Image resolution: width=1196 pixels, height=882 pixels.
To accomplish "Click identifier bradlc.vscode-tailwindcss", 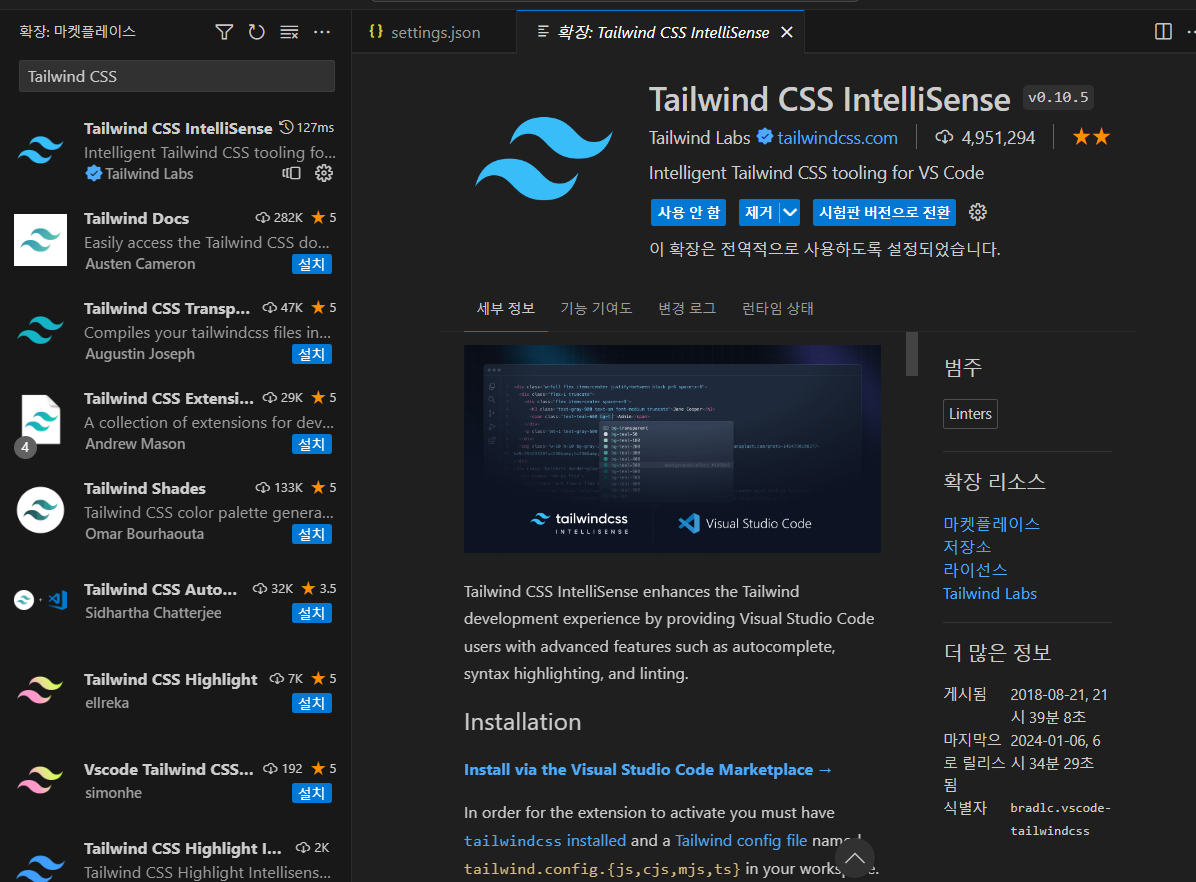I will point(1060,819).
